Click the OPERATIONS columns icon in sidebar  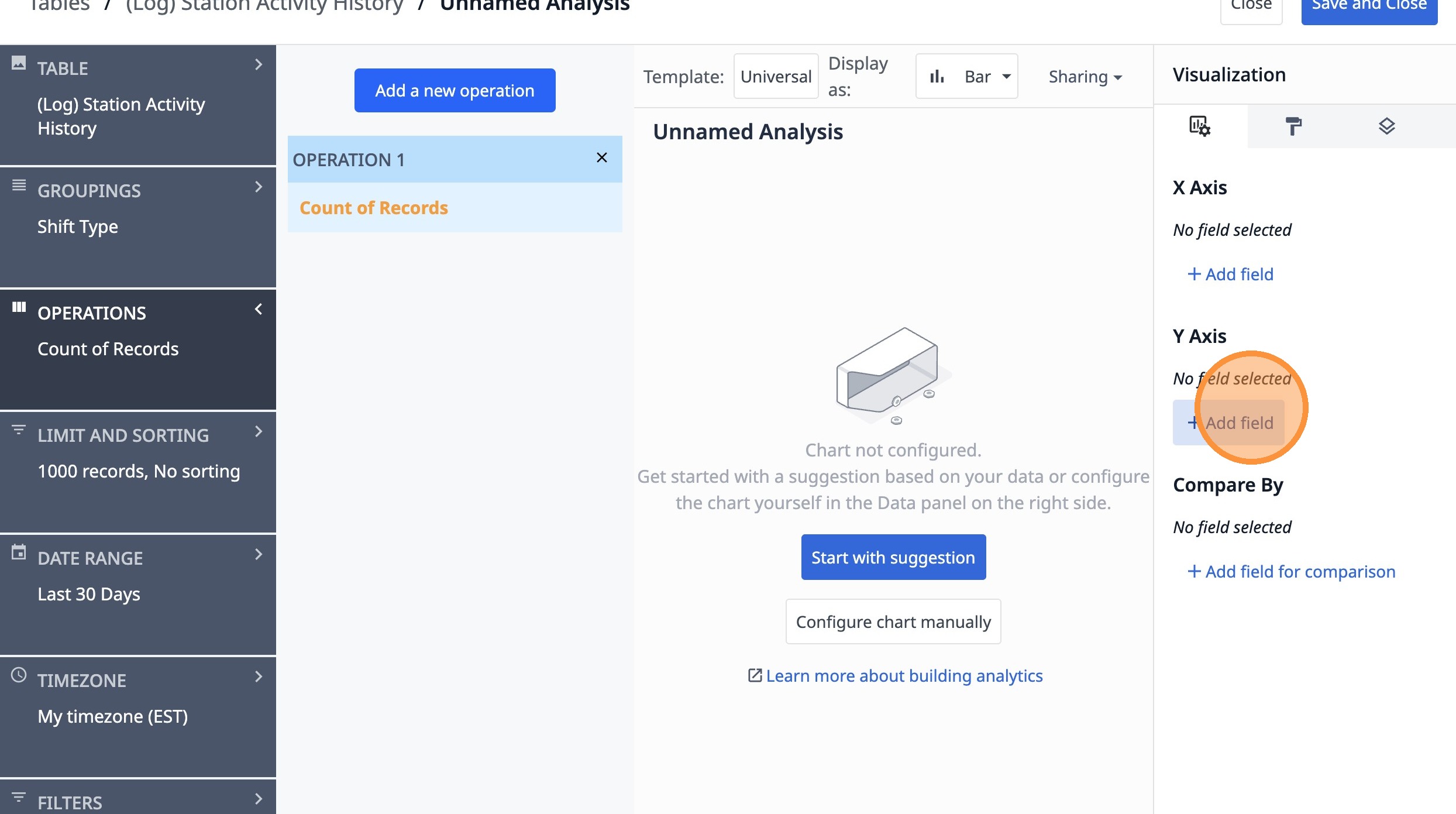pyautogui.click(x=19, y=307)
